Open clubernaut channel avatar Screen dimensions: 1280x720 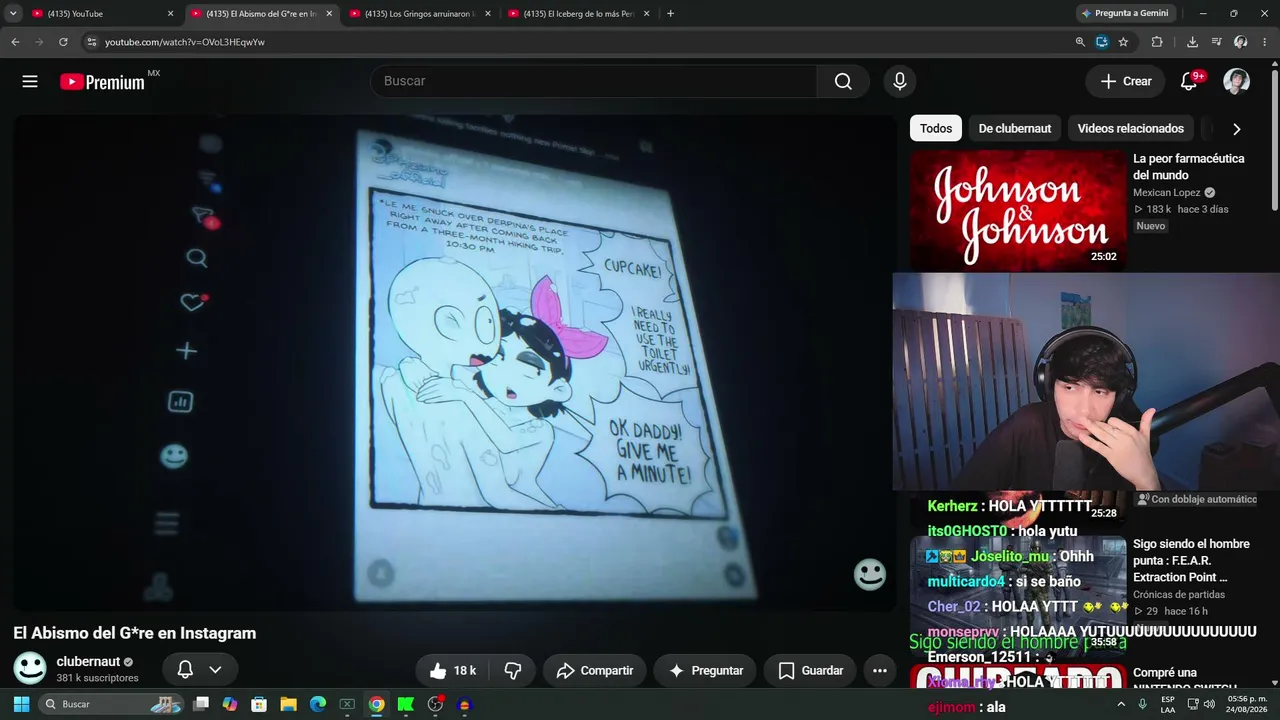coord(30,669)
